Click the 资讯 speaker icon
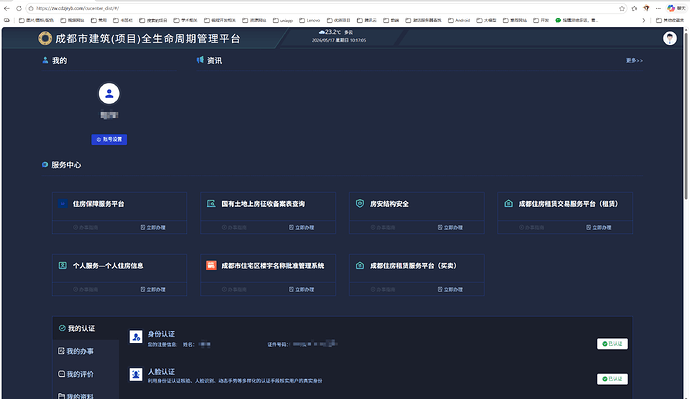The image size is (690, 399). (x=200, y=60)
